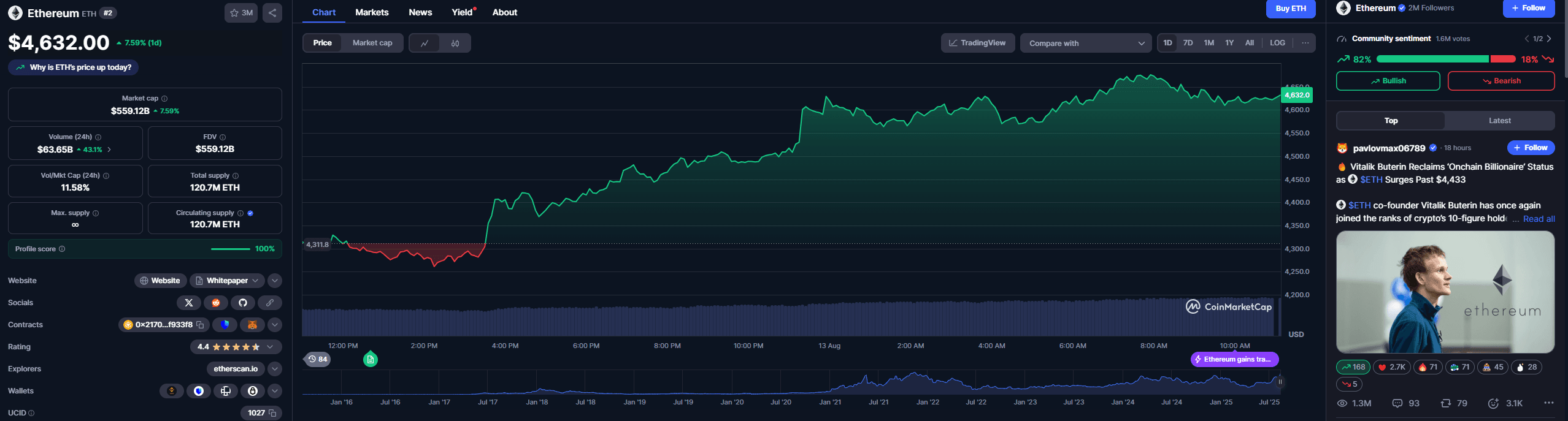Open the Compare with dropdown
This screenshot has height=421, width=1568.
[1086, 43]
